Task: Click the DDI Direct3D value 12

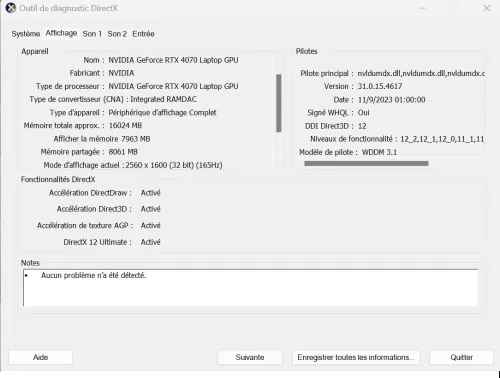Action: click(x=362, y=126)
